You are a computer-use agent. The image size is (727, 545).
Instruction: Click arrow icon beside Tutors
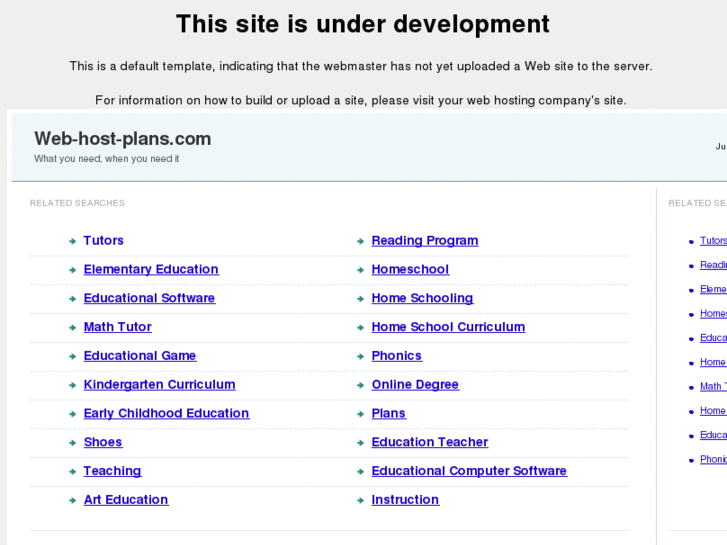pyautogui.click(x=72, y=241)
